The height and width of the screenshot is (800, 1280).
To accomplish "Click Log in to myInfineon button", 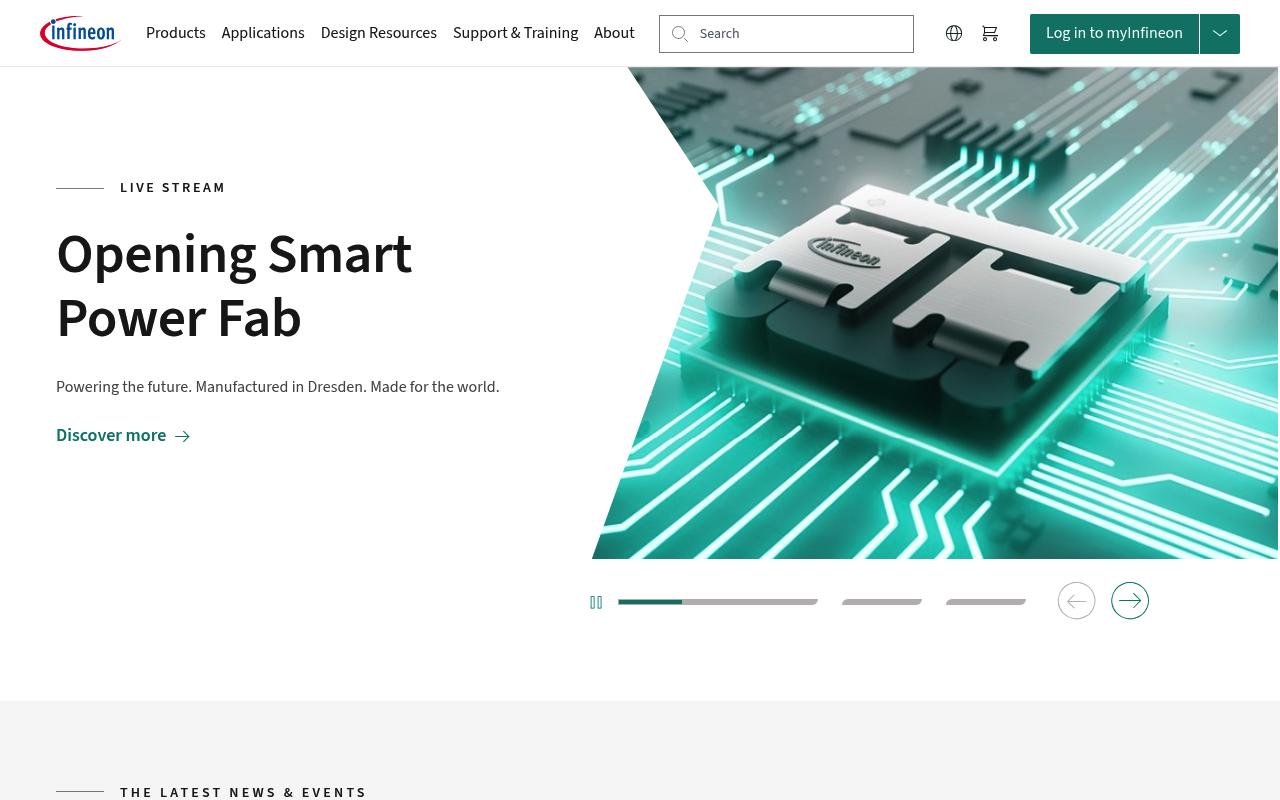I will click(x=1114, y=34).
